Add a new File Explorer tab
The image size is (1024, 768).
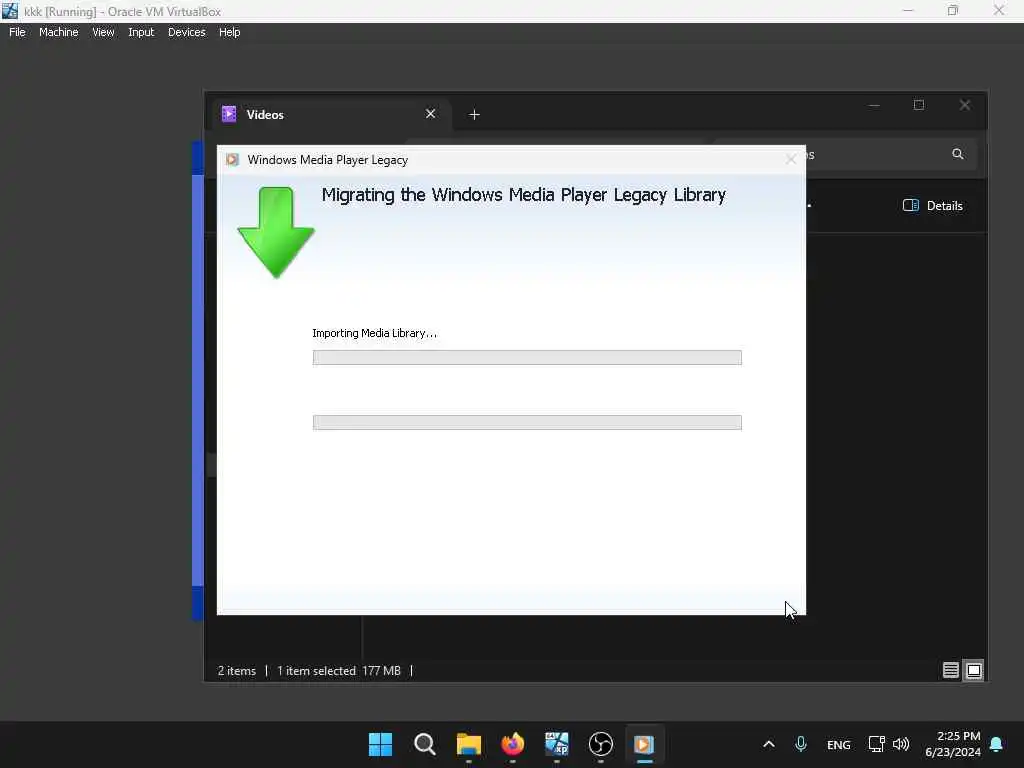pos(474,115)
